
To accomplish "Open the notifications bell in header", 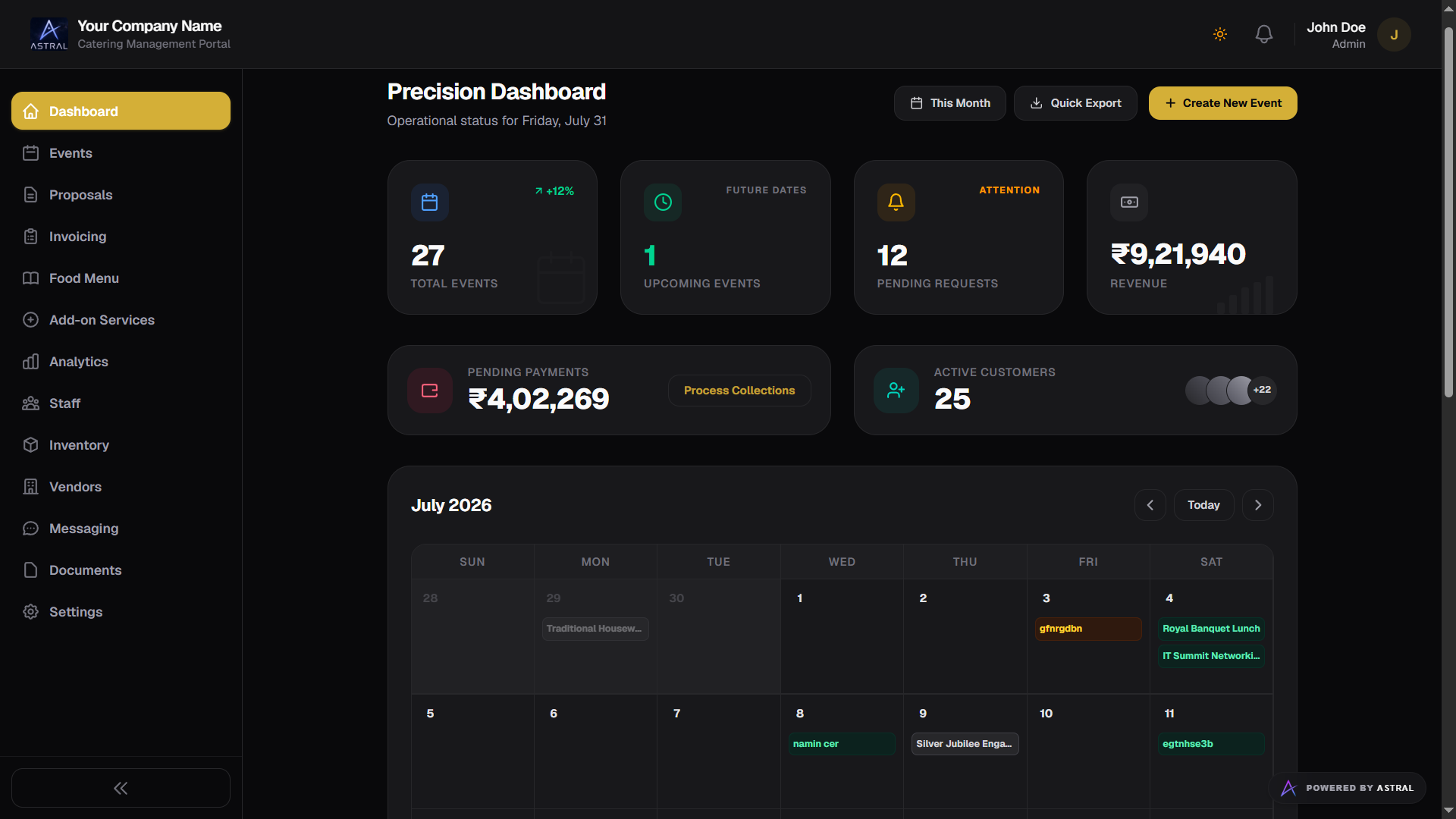I will point(1264,34).
